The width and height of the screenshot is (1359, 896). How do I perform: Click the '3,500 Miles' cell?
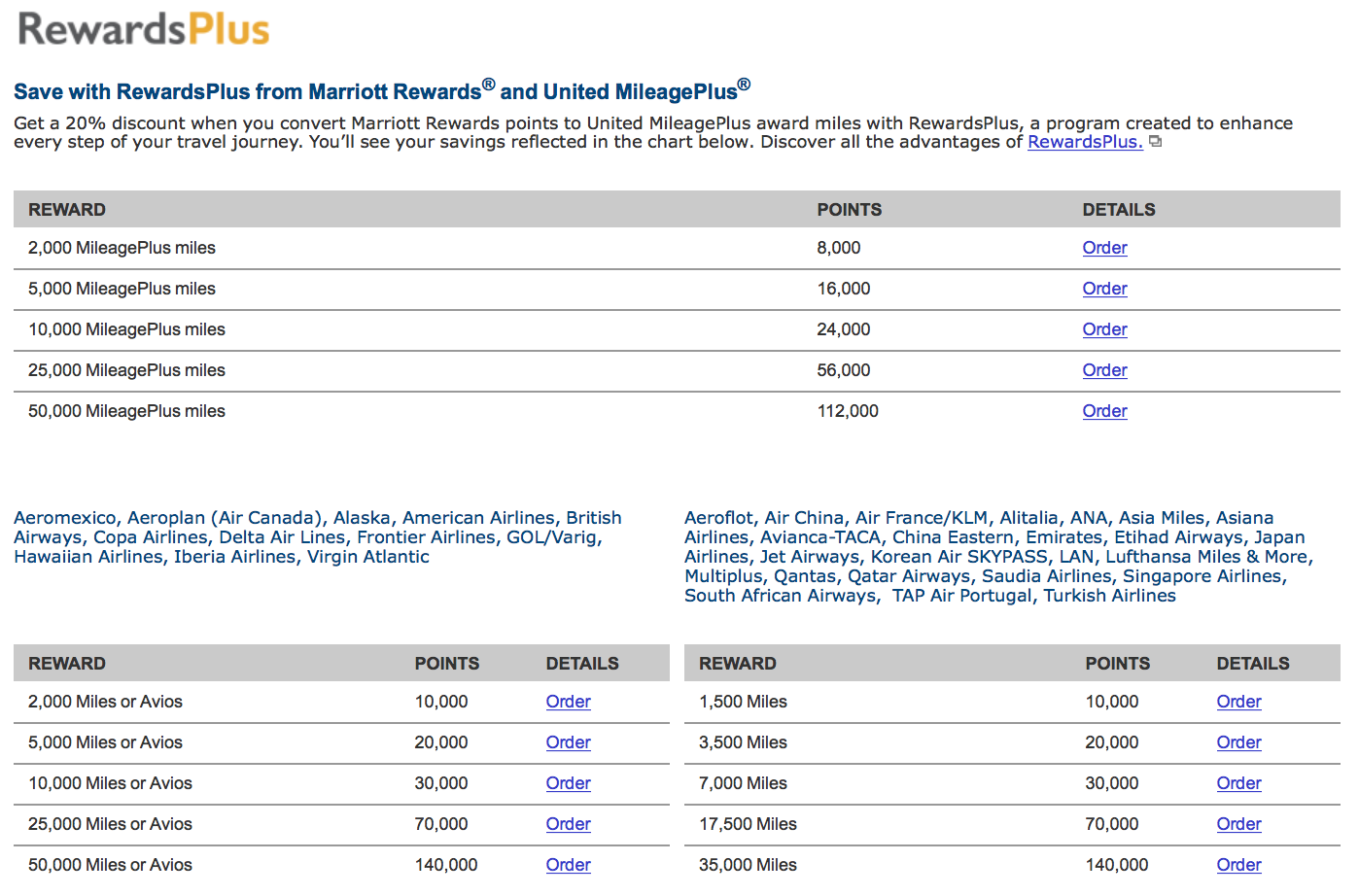coord(743,742)
